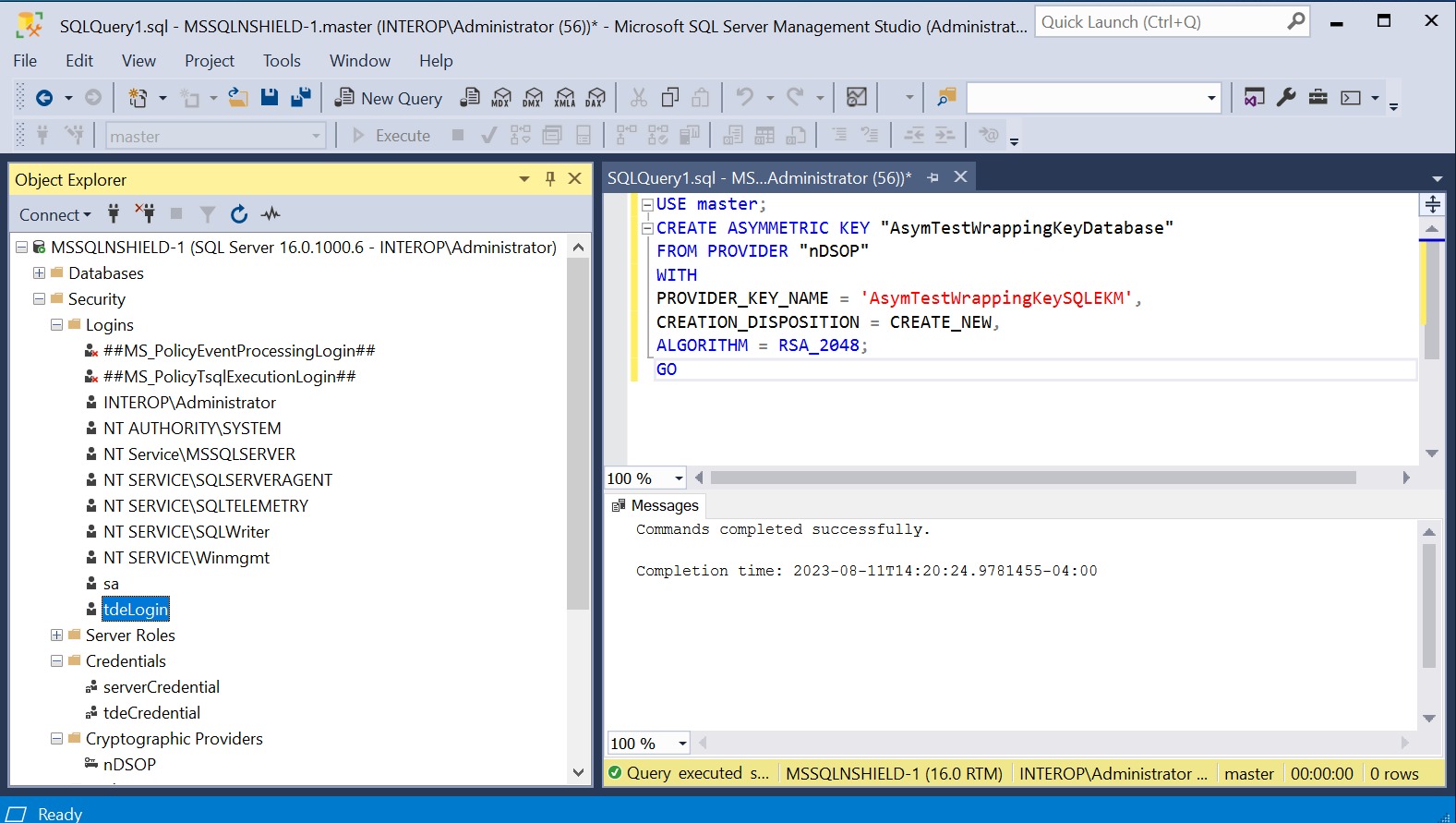This screenshot has height=823, width=1456.
Task: Click the DAX query icon
Action: (596, 98)
